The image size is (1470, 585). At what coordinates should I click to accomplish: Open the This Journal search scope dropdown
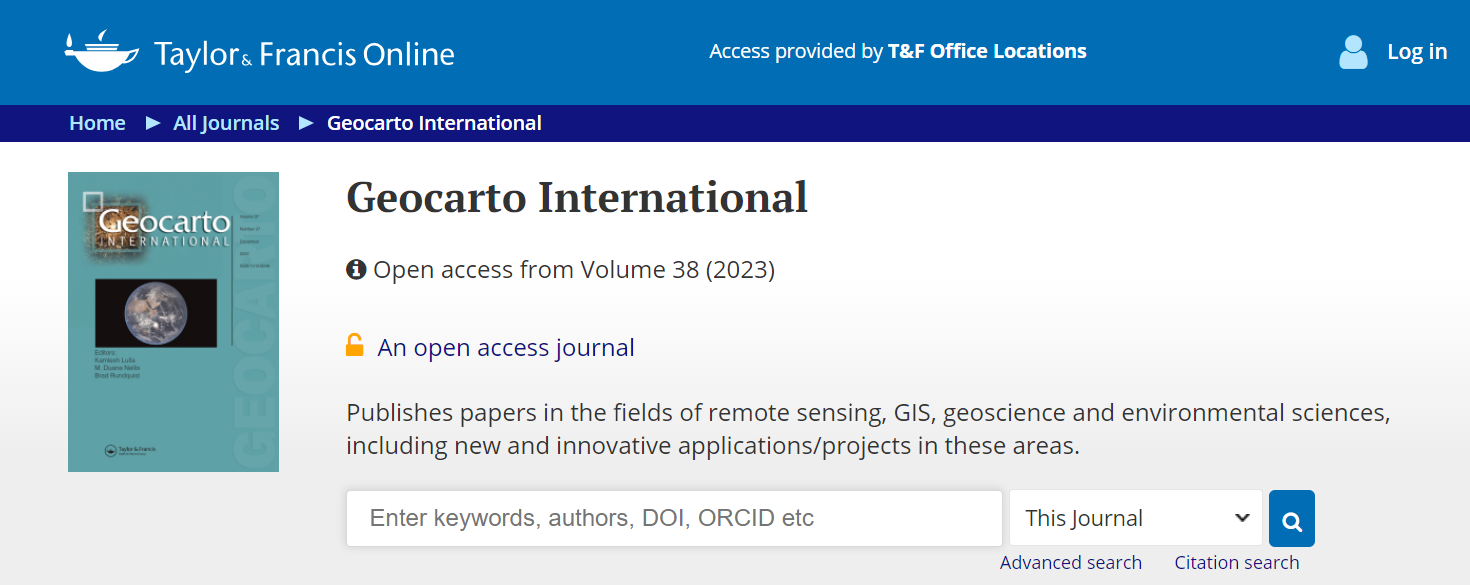[x=1135, y=518]
